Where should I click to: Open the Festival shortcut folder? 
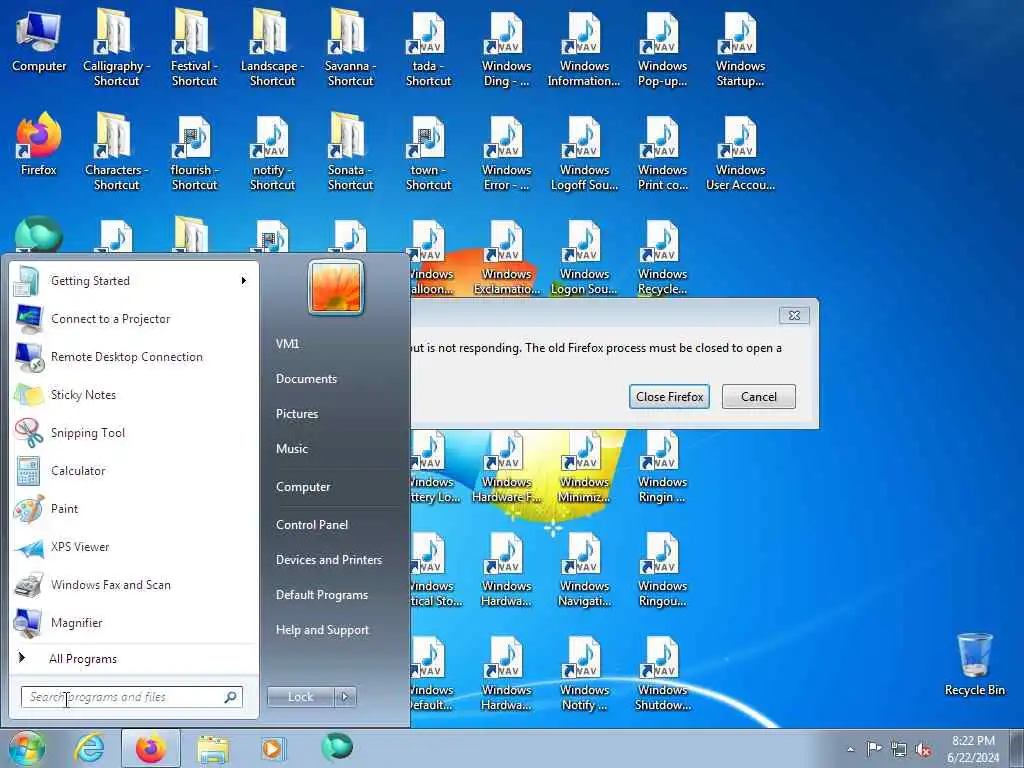[194, 47]
